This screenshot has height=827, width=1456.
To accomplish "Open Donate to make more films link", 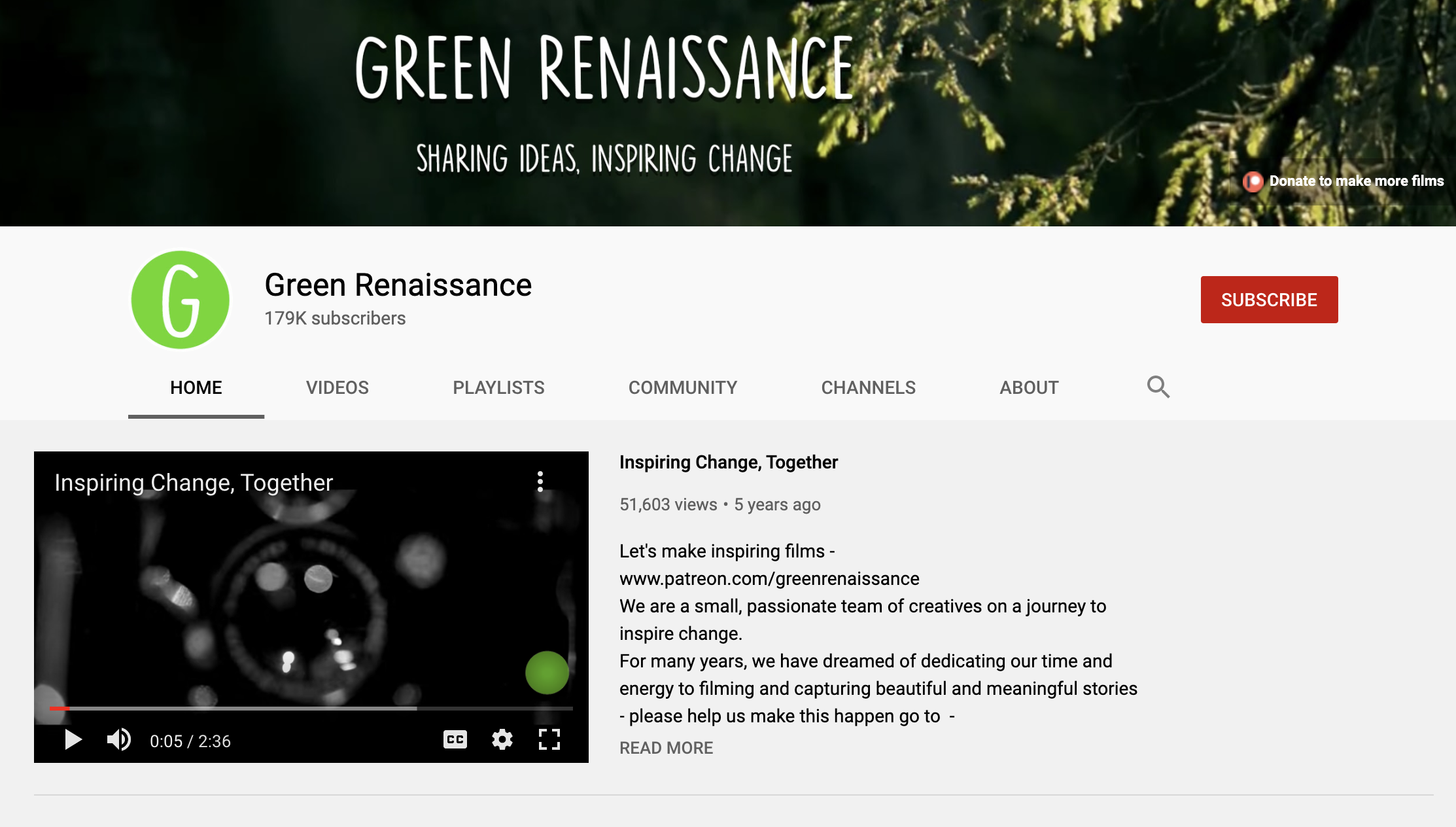I will (x=1356, y=181).
